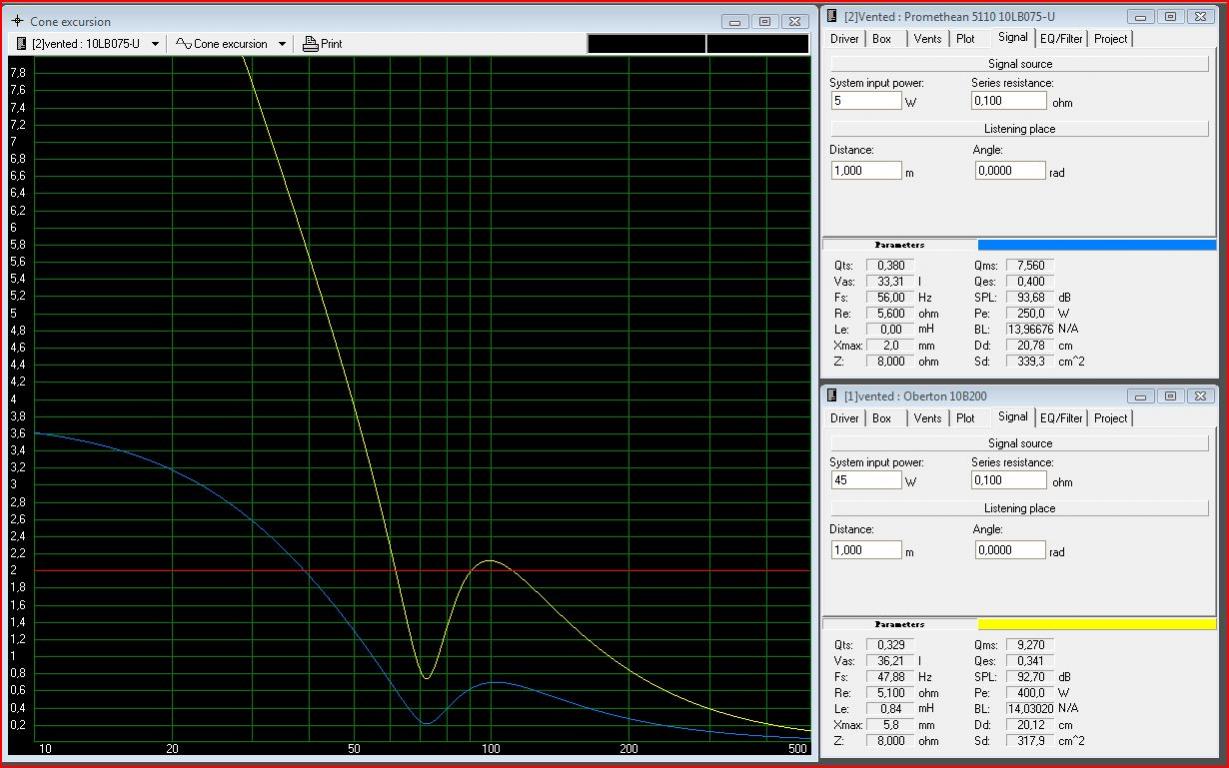Image resolution: width=1229 pixels, height=768 pixels.
Task: Close the Oberton 10B200 project window
Action: point(1200,396)
